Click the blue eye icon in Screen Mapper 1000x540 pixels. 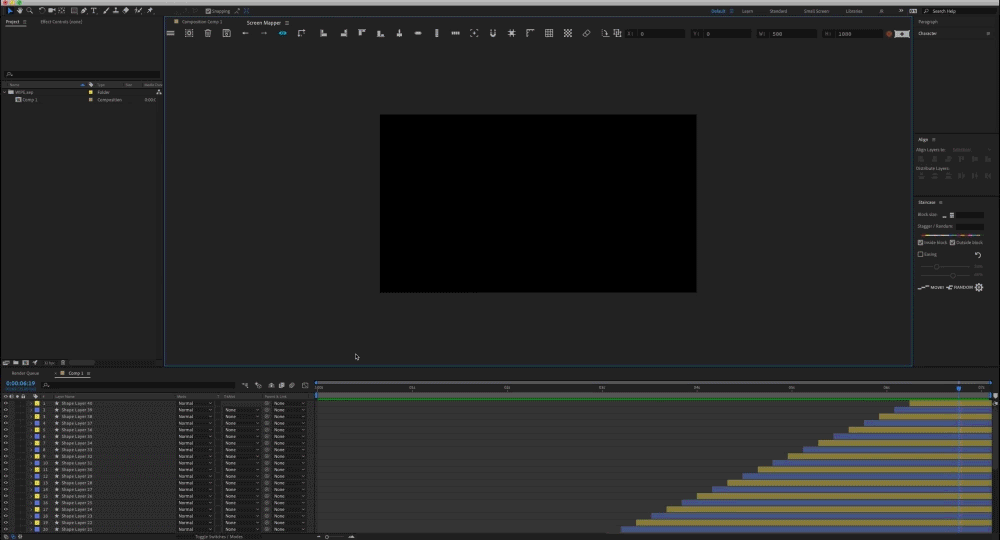click(283, 33)
